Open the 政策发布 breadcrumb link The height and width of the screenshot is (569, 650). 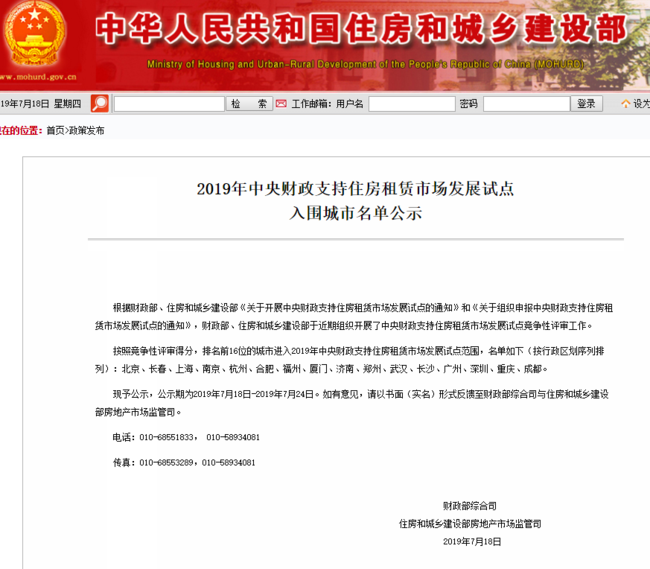86,131
